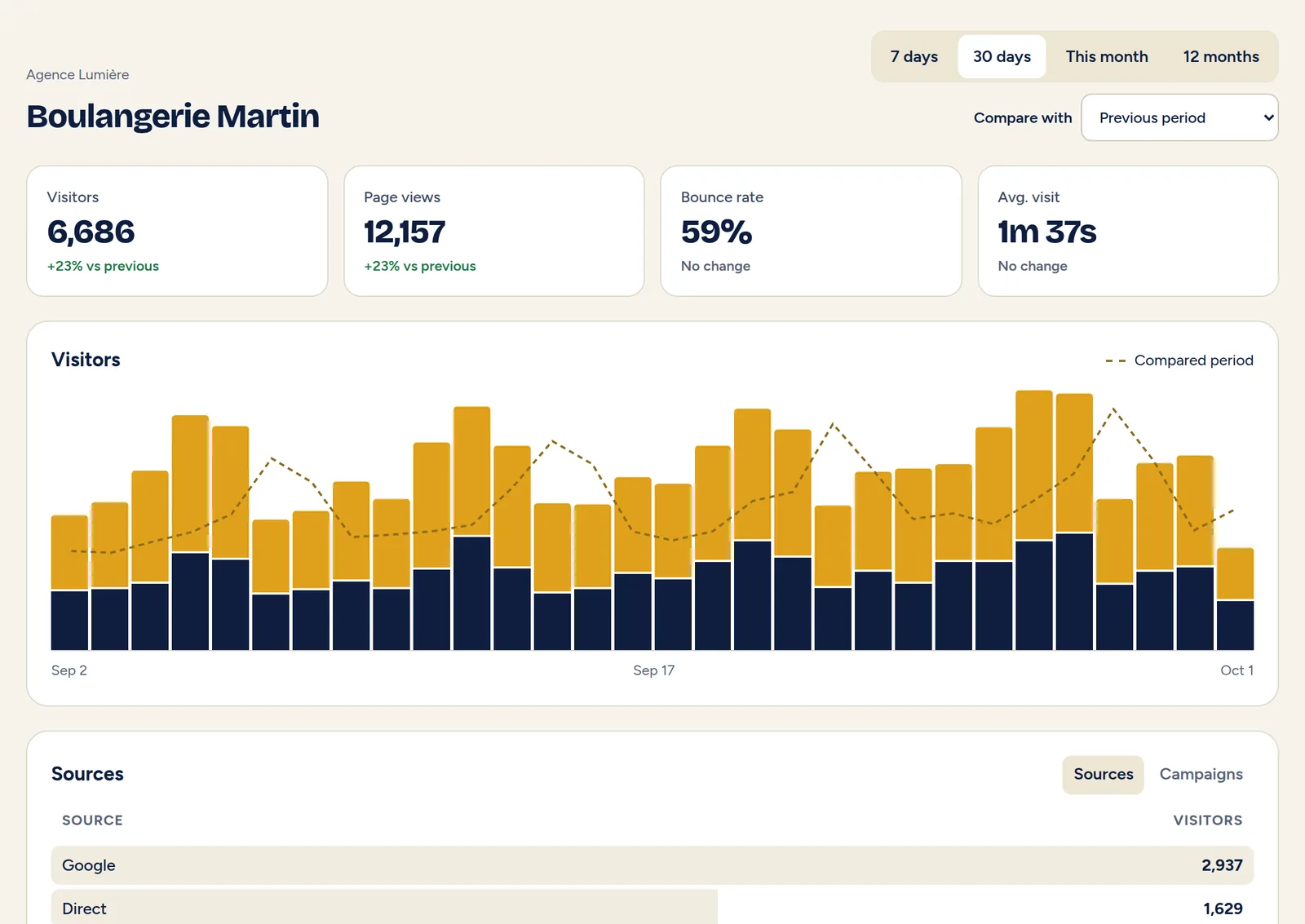Click the Agence Lumière breadcrumb
Viewport: 1305px width, 924px height.
point(77,74)
